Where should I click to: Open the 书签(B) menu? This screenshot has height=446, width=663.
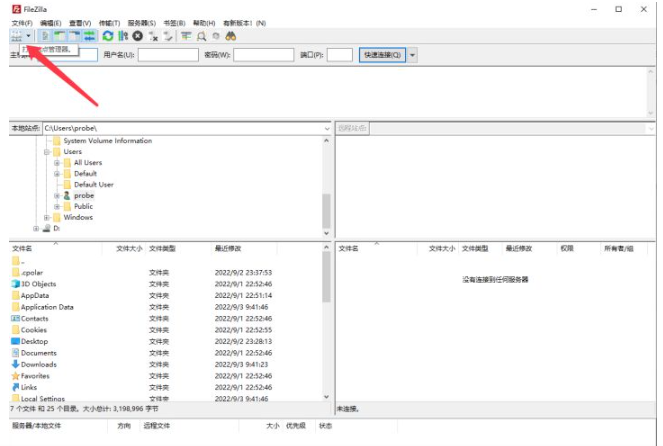pyautogui.click(x=174, y=23)
